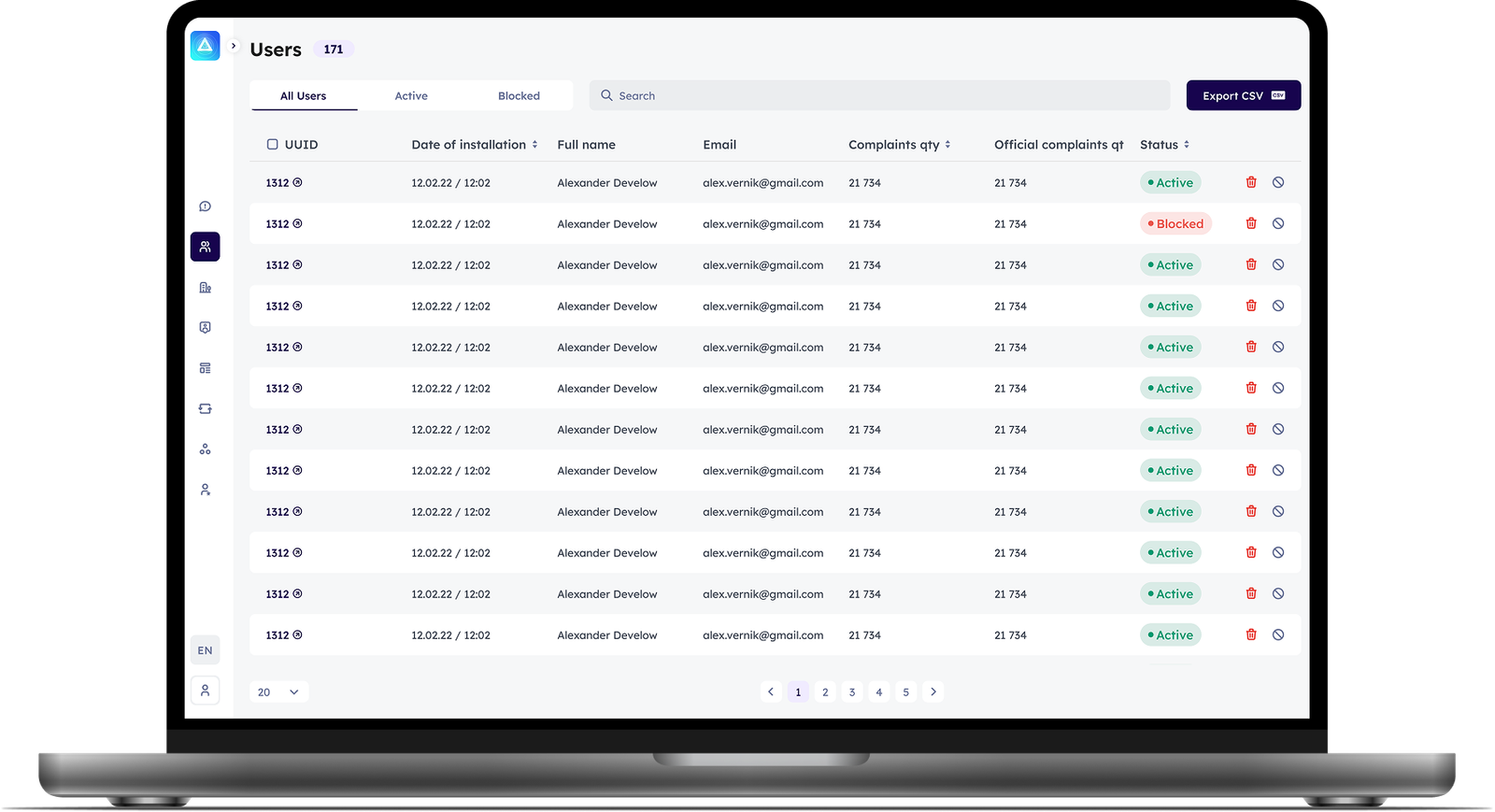Image resolution: width=1495 pixels, height=812 pixels.
Task: Open the rows-per-page dropdown showing 20
Action: coord(278,692)
